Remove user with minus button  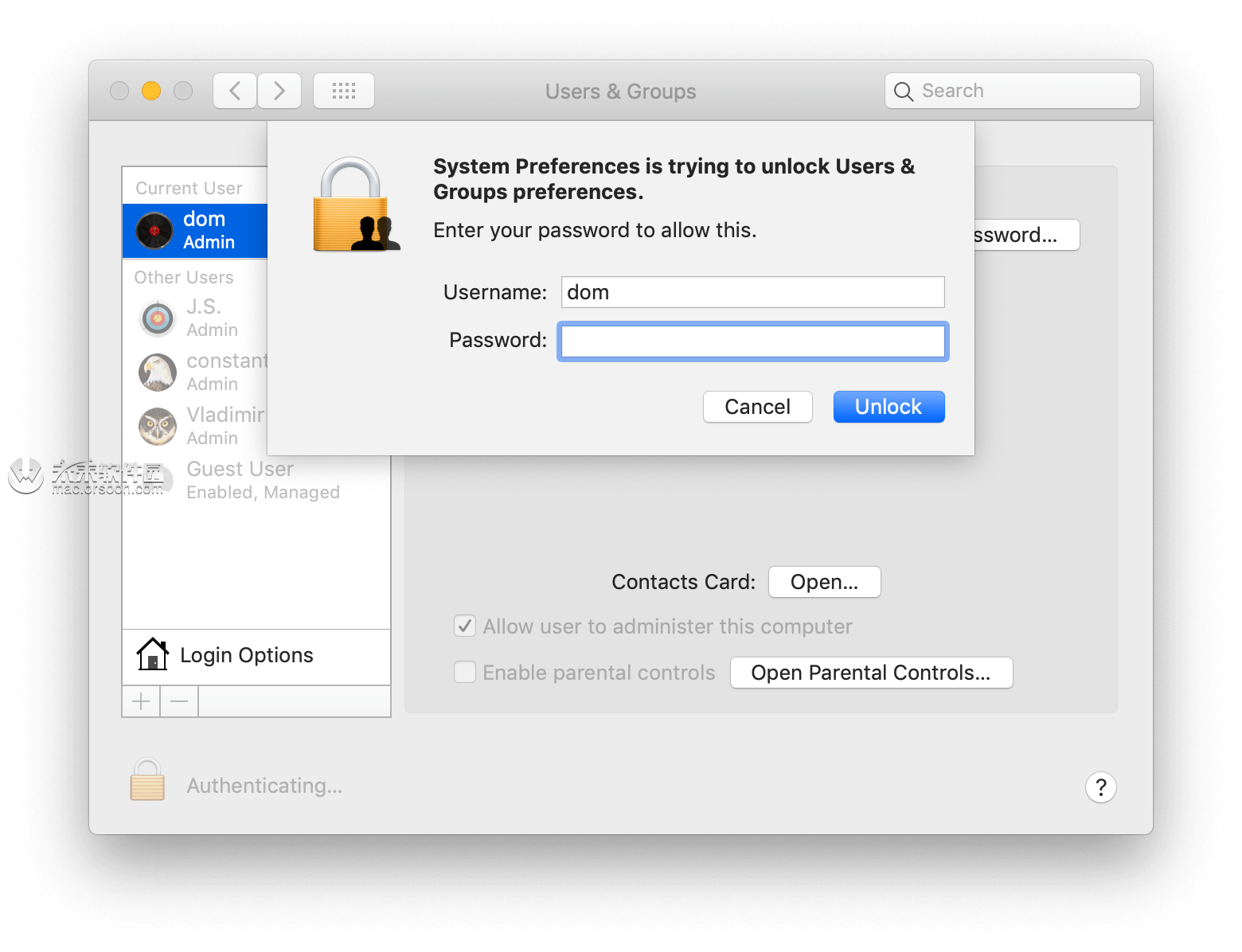coord(179,701)
